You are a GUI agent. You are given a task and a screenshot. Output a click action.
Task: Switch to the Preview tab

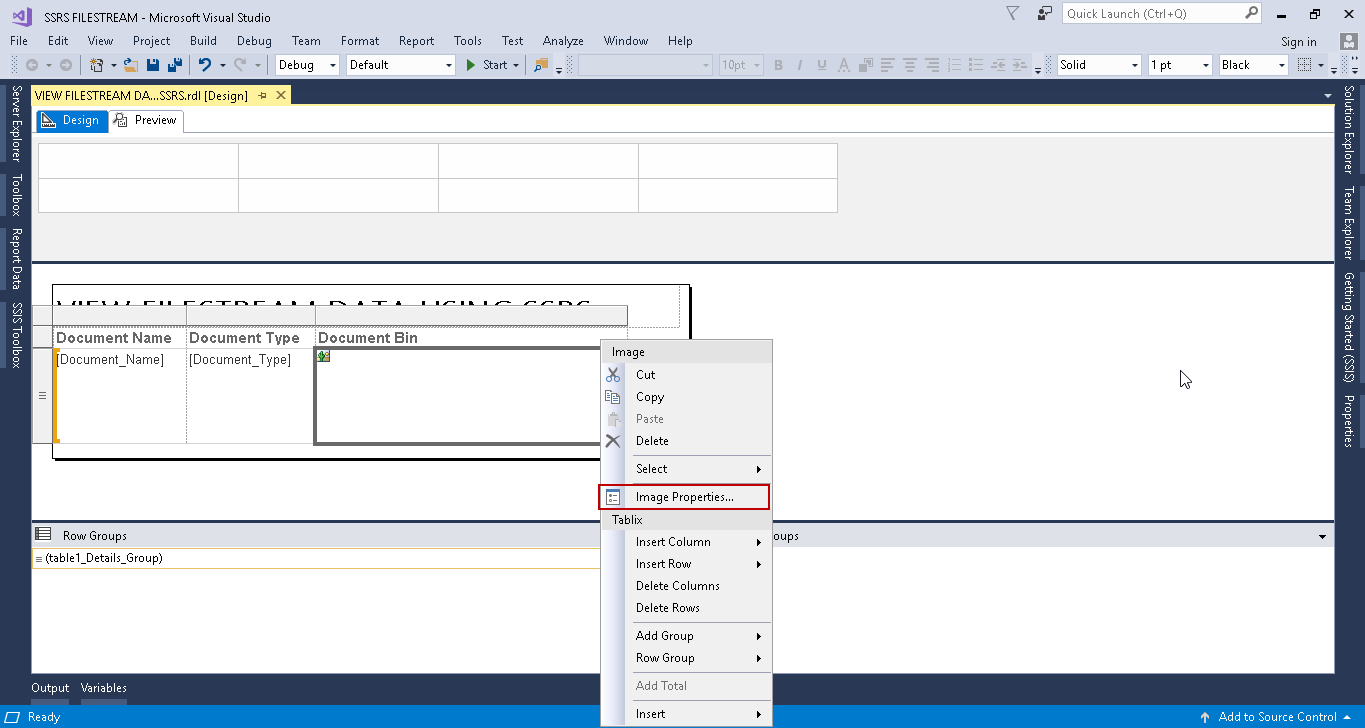point(146,120)
